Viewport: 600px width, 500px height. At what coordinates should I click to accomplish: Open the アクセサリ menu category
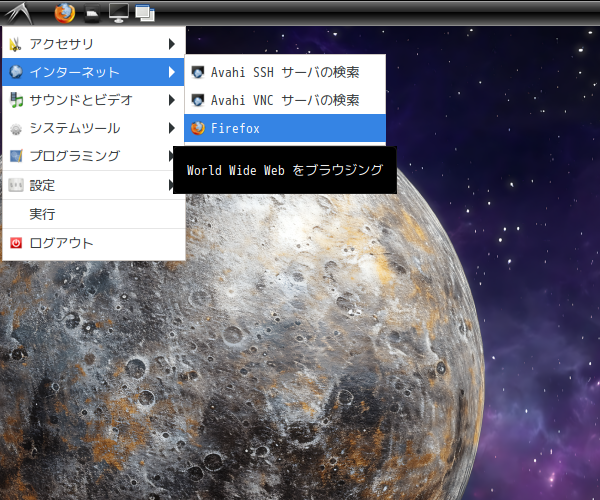point(94,44)
